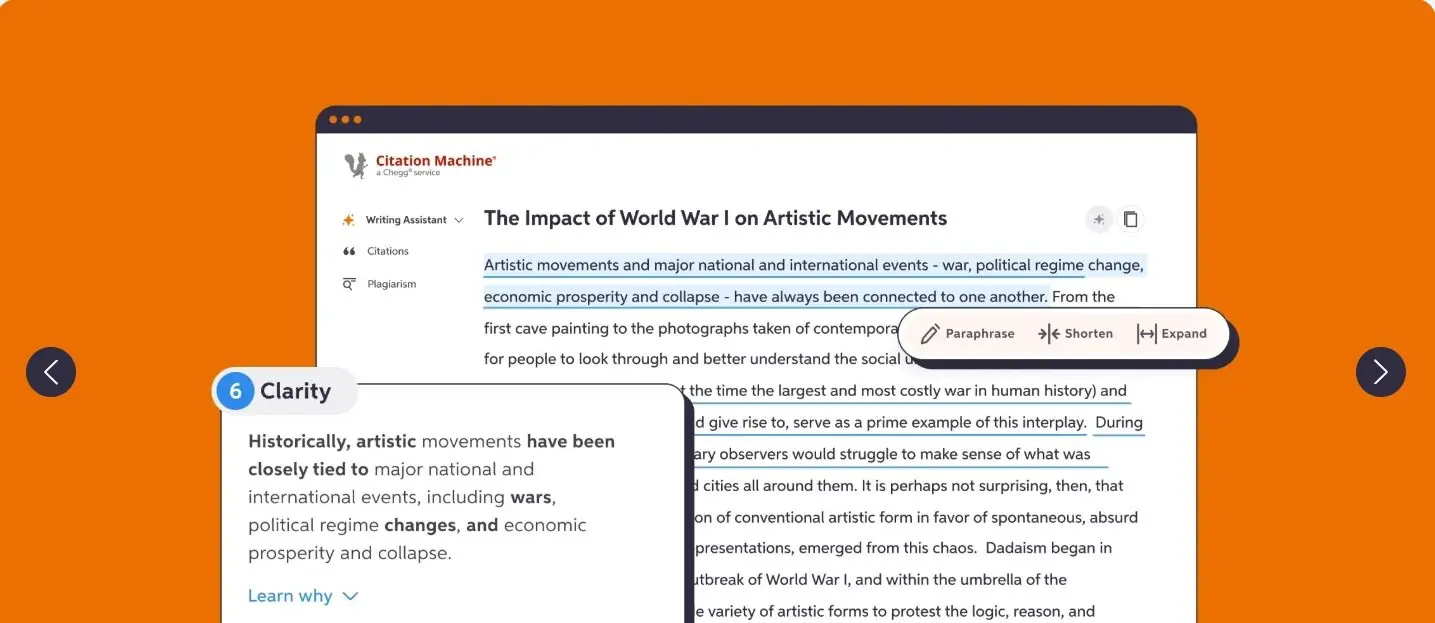Copy the document using the copy icon

coord(1131,219)
